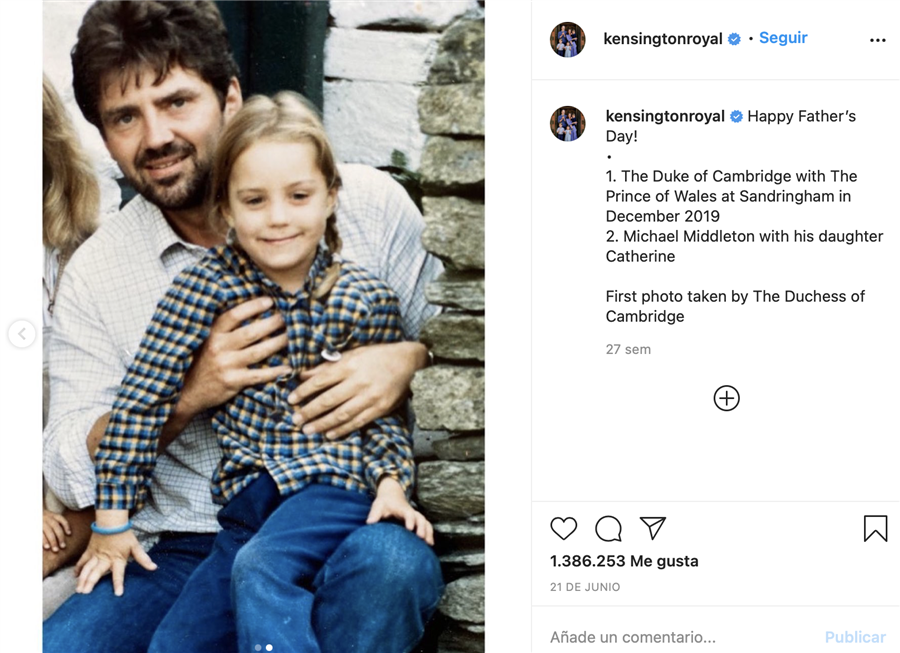Open the kensingtonroyal username in the caption
Image resolution: width=900 pixels, height=653 pixels.
pyautogui.click(x=665, y=116)
